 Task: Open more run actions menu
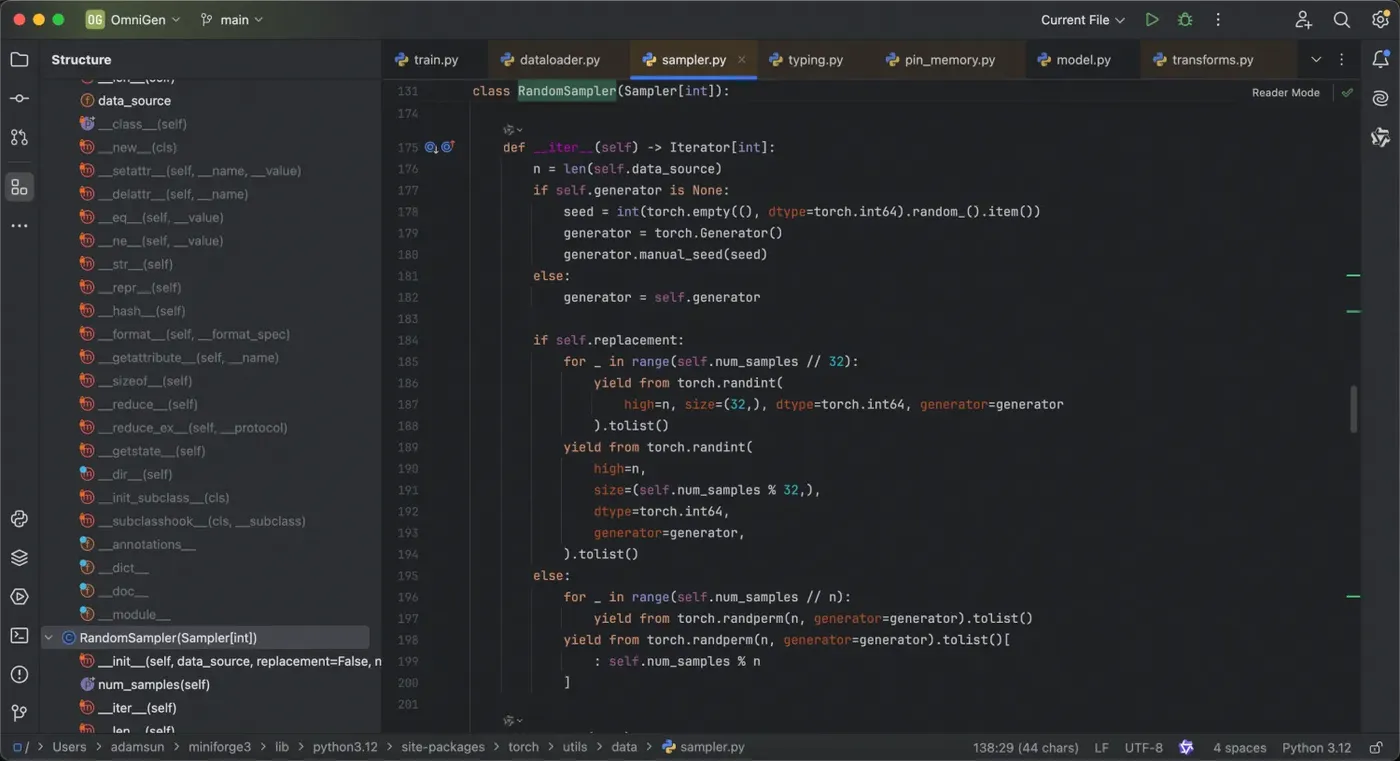tap(1218, 20)
